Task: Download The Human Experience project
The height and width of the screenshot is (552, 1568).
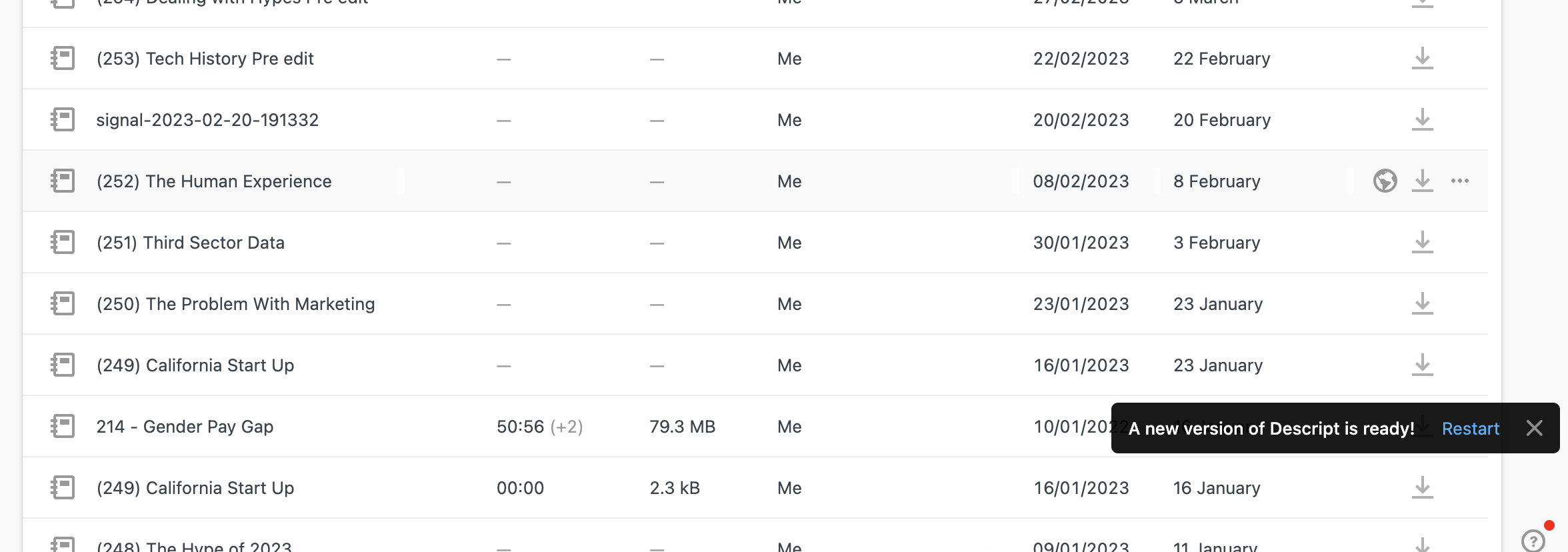Action: (x=1422, y=181)
